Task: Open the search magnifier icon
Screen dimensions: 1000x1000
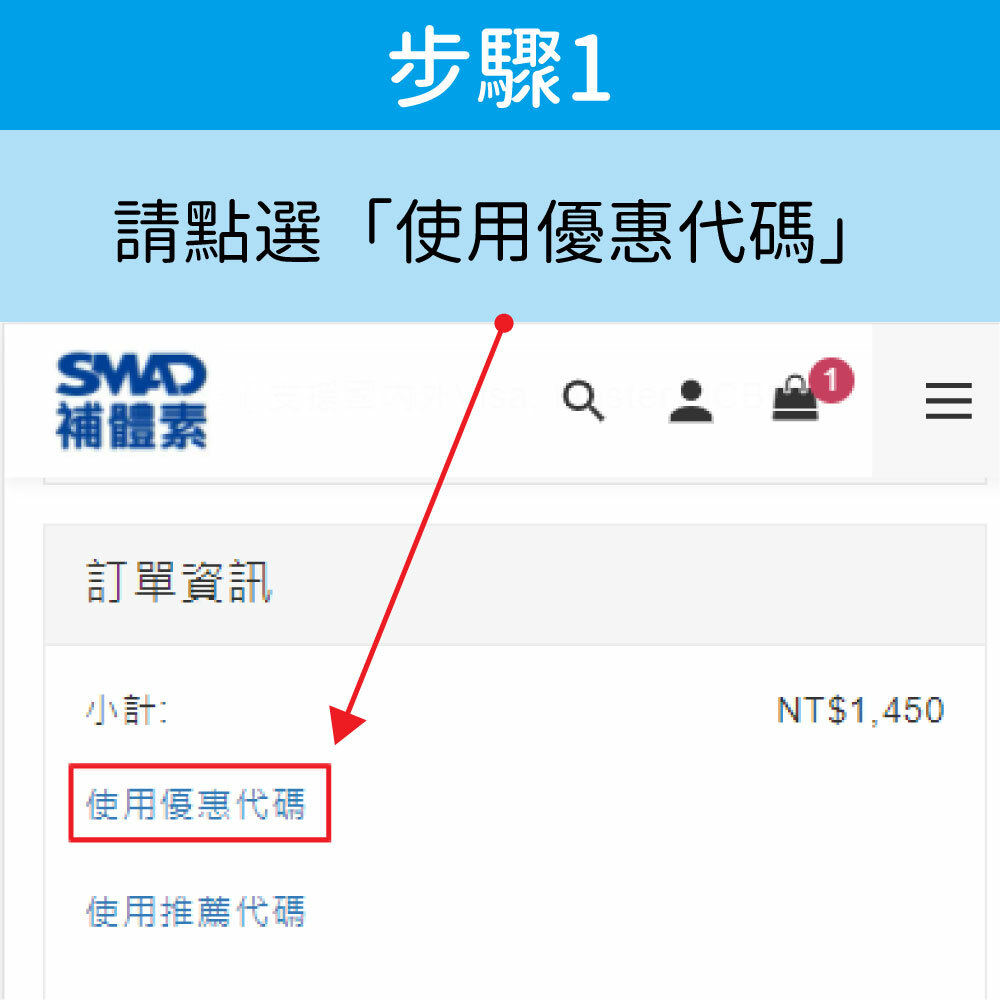Action: [x=584, y=401]
